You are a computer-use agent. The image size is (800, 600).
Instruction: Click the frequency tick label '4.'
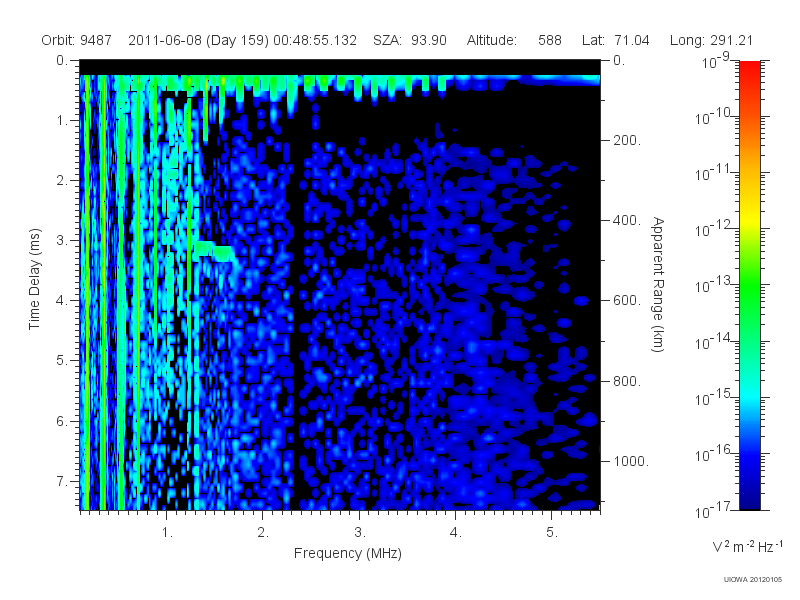coord(456,533)
